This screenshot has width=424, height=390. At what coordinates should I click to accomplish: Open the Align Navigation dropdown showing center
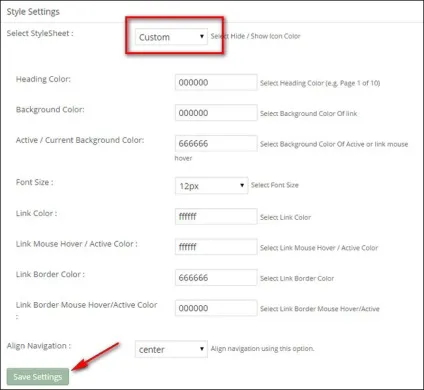[x=171, y=349]
